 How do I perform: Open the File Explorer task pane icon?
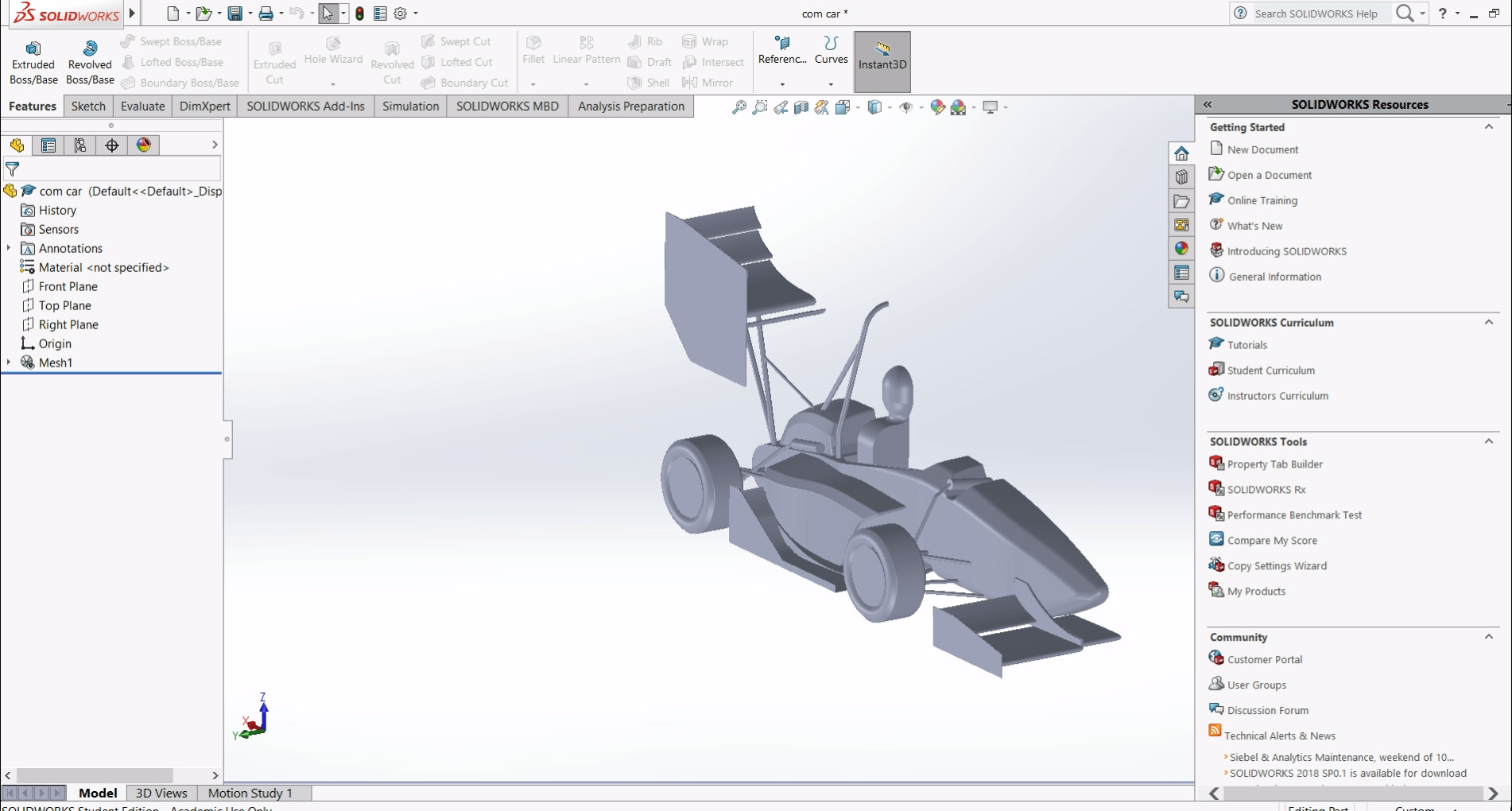[1181, 201]
